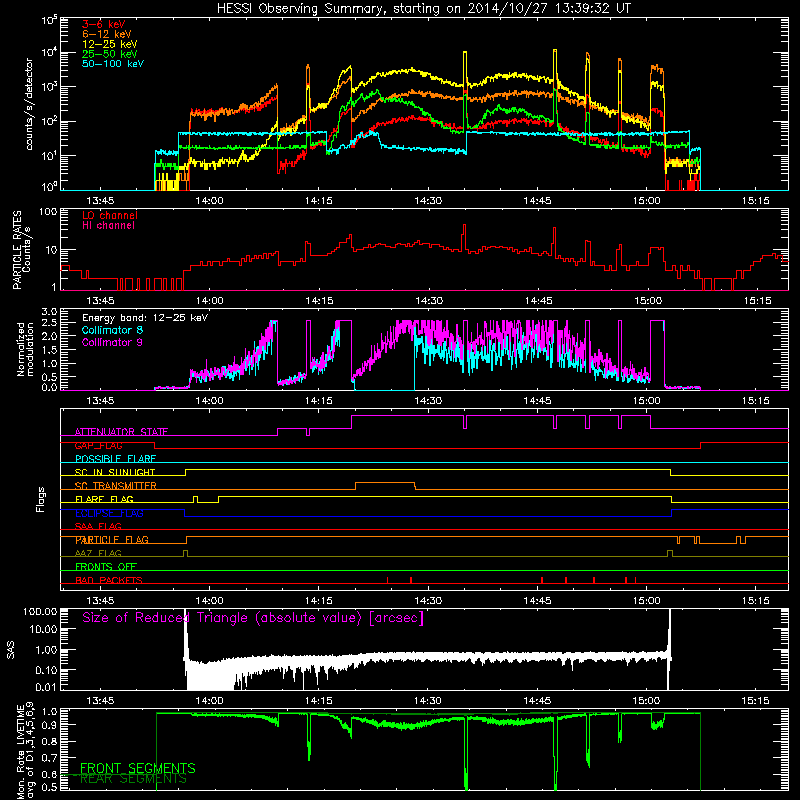Click the ECLIPSE_FLAG label
Screen dimensions: 800x800
pos(109,513)
